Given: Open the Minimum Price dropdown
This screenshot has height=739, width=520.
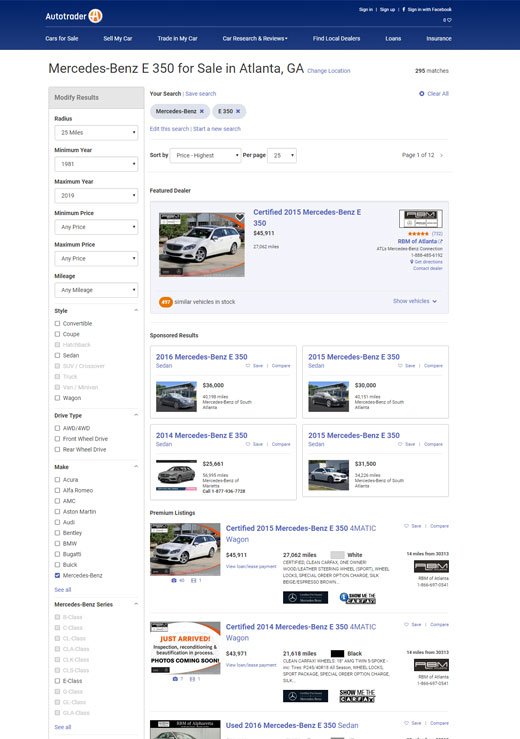Looking at the screenshot, I should (96, 227).
